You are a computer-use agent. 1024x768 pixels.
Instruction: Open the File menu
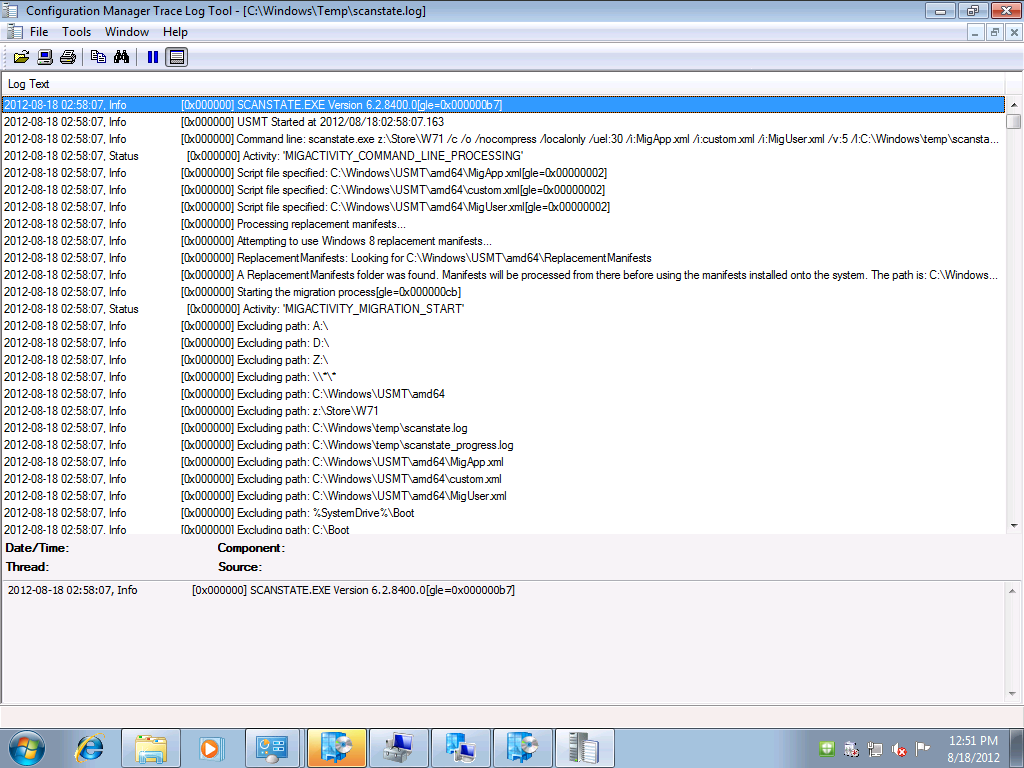tap(39, 31)
